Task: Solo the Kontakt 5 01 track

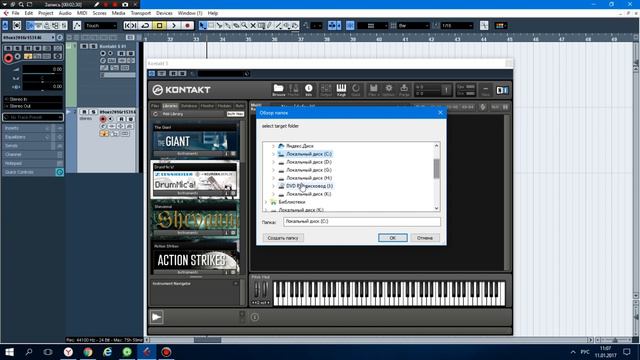Action: [93, 47]
